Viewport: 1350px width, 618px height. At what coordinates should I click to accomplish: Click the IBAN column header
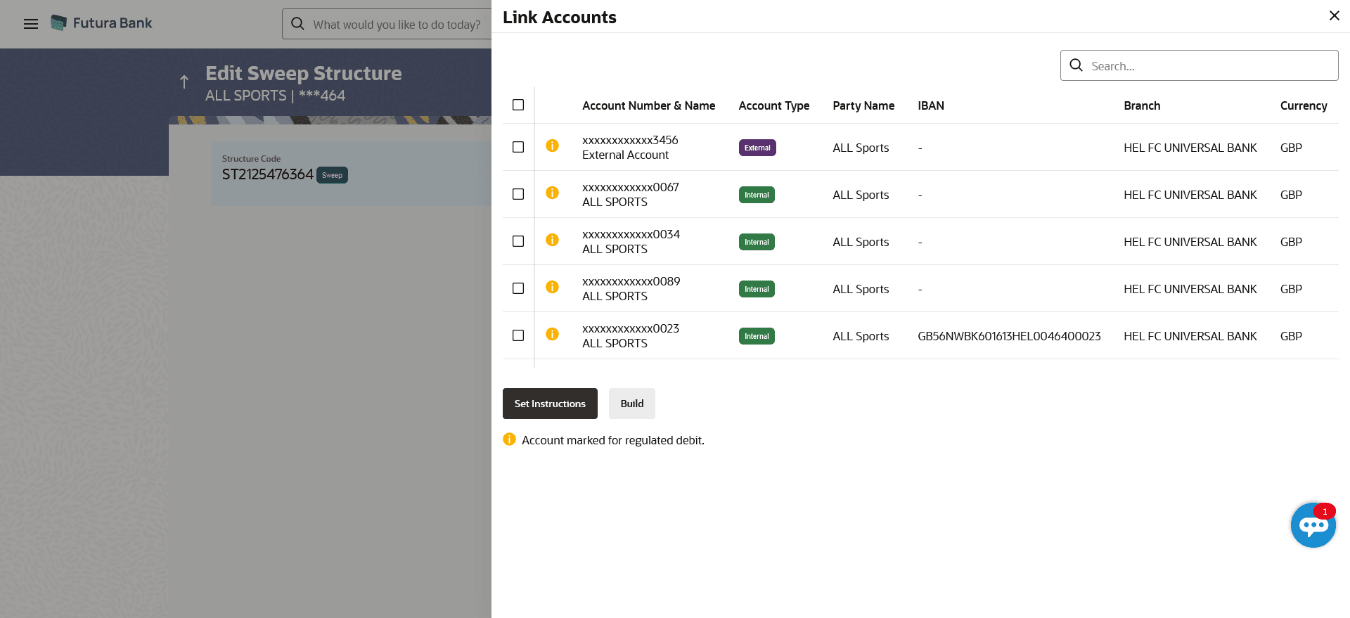[931, 105]
